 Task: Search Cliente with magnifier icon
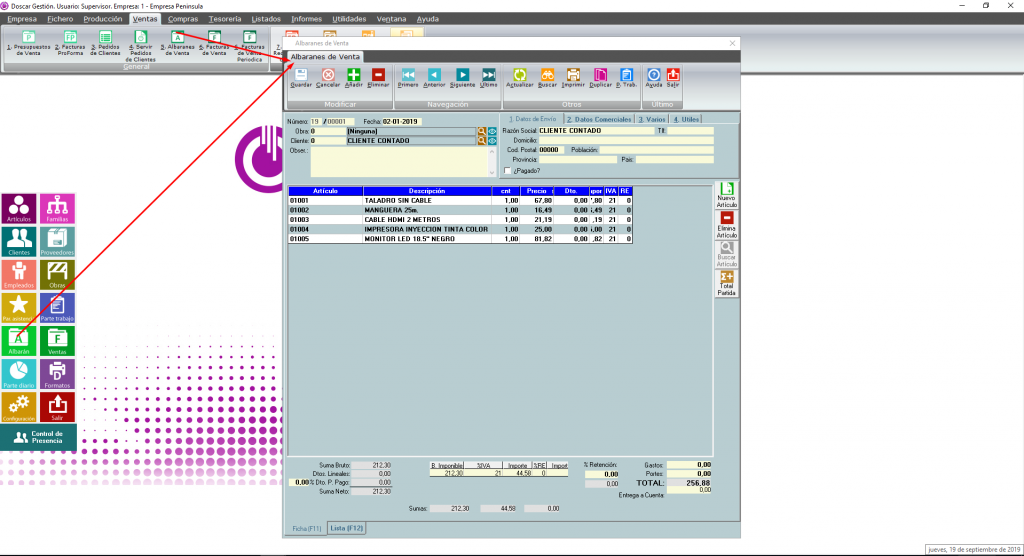click(482, 140)
